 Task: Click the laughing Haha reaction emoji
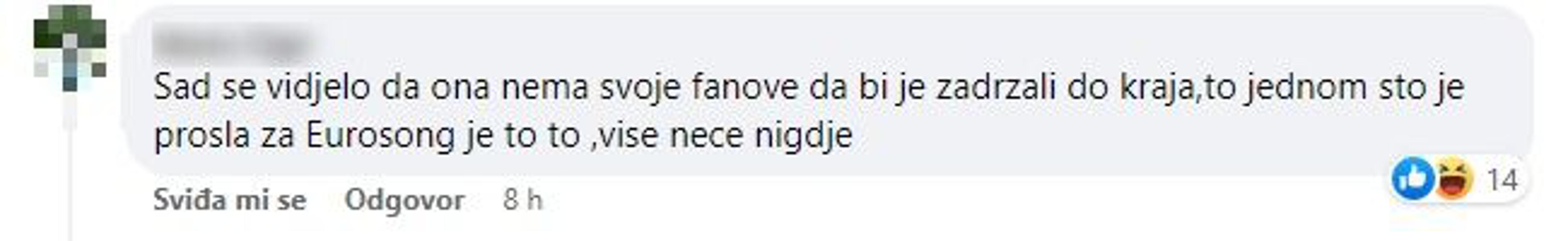pos(1454,179)
